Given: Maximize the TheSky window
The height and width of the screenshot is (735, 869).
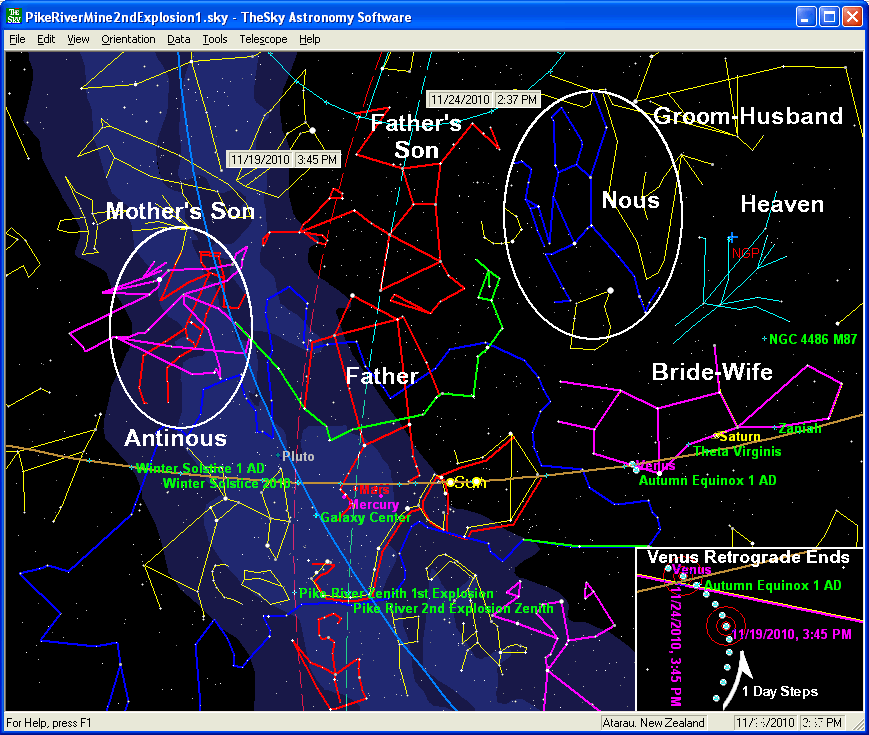Looking at the screenshot, I should [x=829, y=17].
